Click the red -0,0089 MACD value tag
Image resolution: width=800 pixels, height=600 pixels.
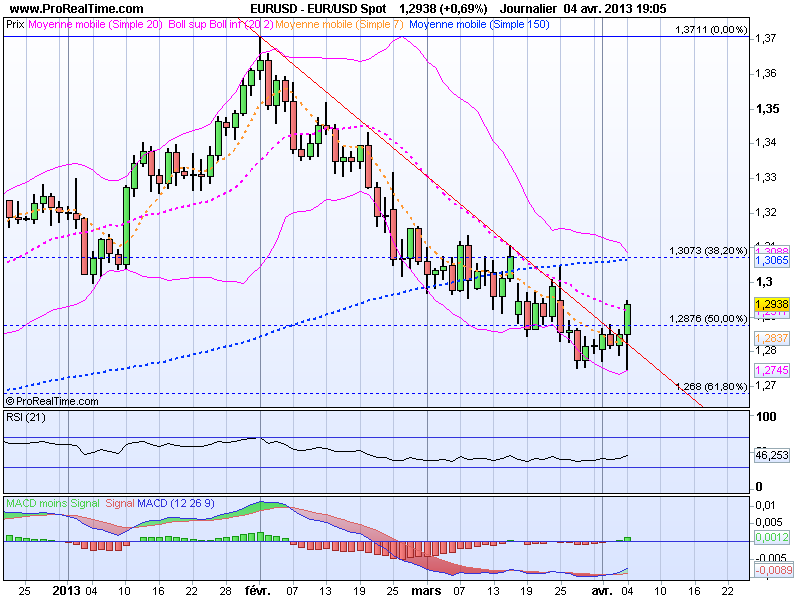[773, 569]
